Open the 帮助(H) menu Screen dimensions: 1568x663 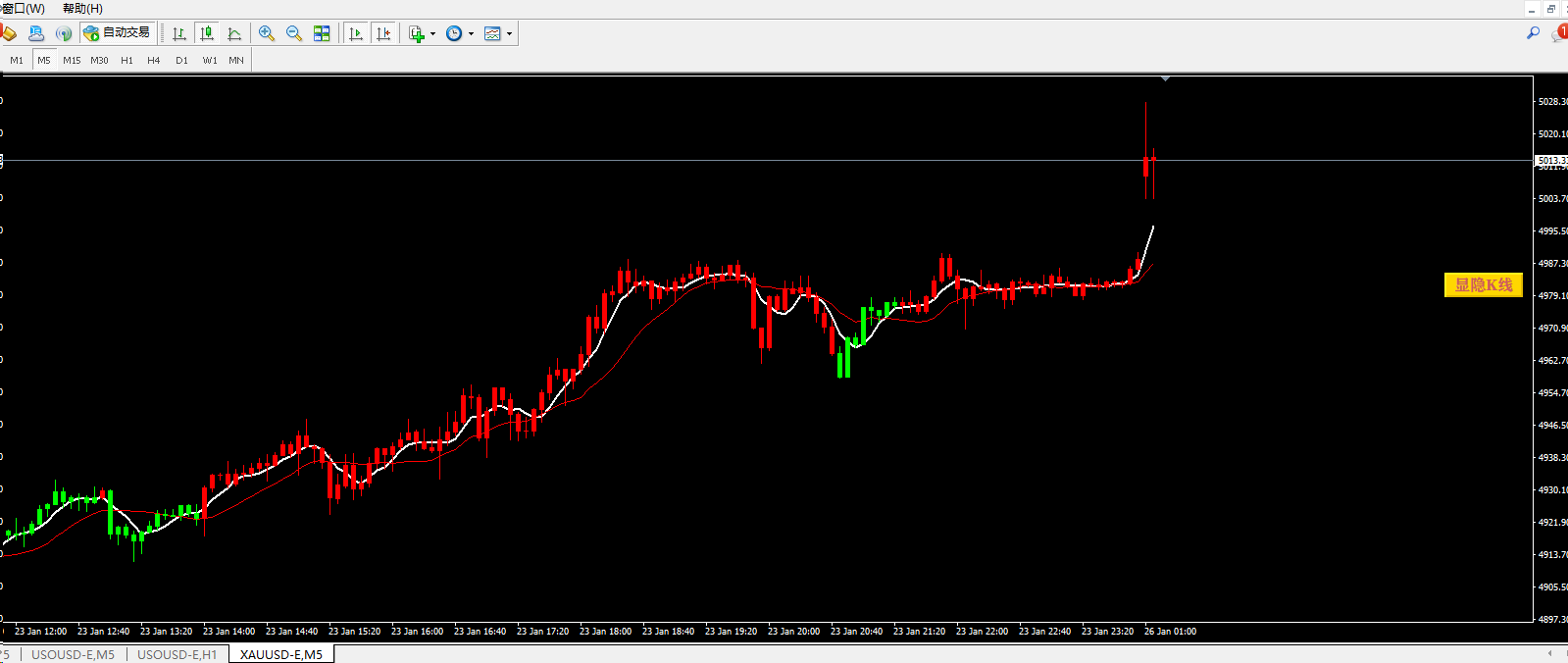pos(82,8)
